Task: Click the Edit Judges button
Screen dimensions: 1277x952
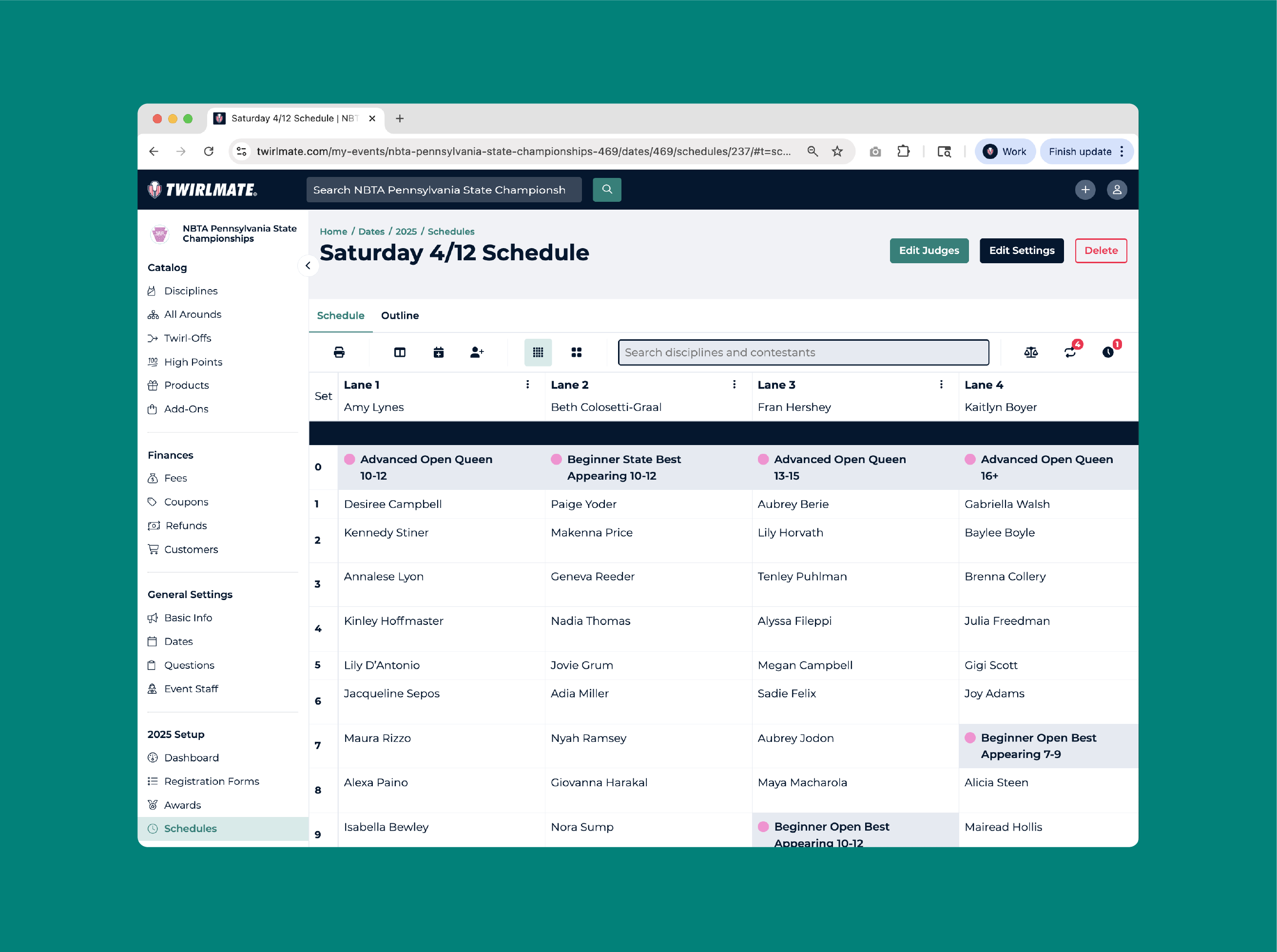Action: click(x=929, y=250)
